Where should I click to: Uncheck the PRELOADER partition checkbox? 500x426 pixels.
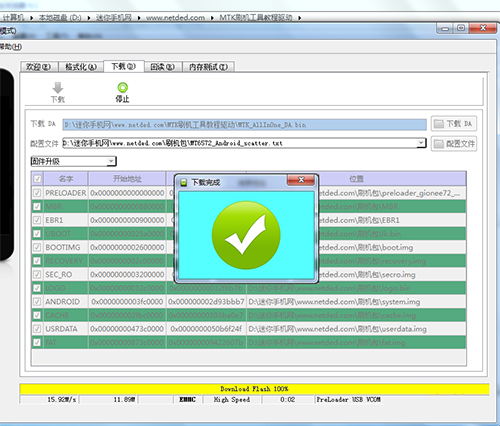(37, 193)
